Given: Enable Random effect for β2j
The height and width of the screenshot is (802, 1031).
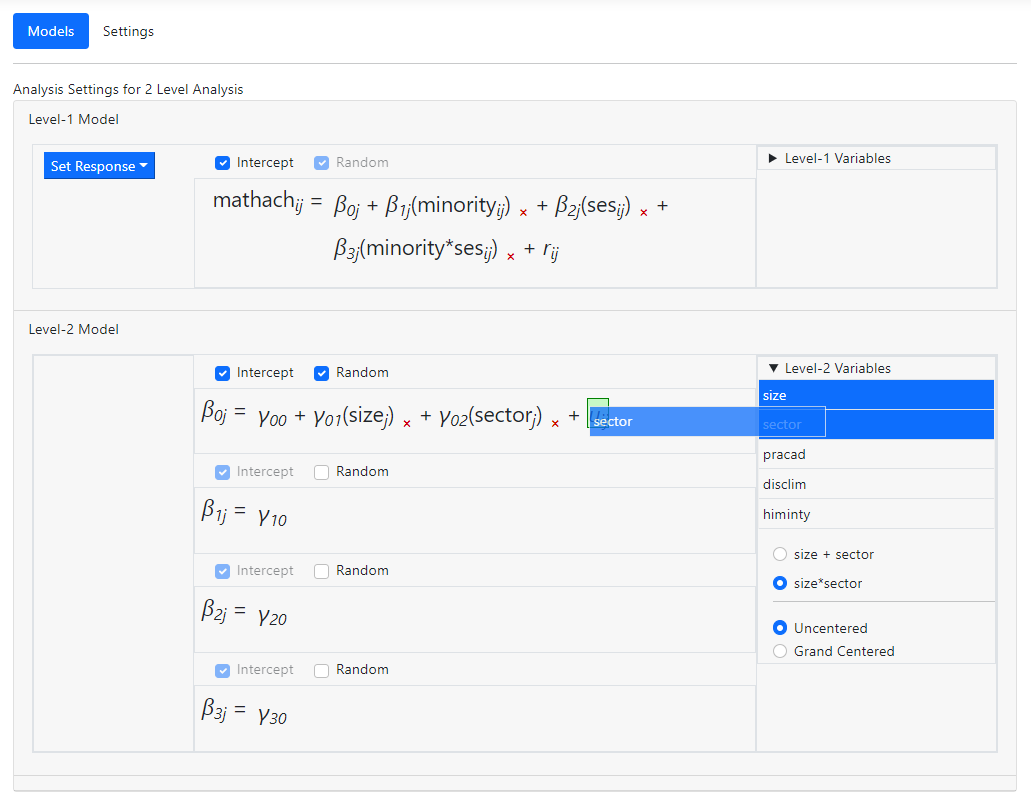Looking at the screenshot, I should coord(322,571).
